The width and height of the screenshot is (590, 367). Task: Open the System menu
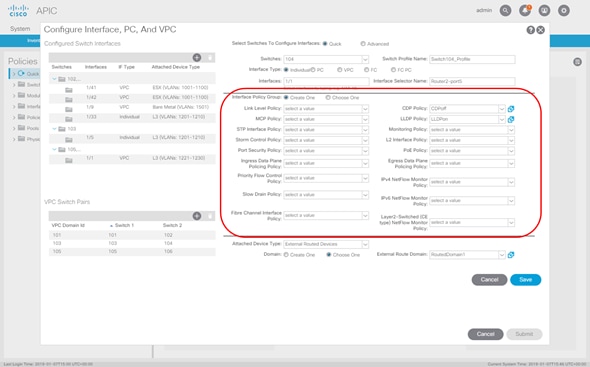pyautogui.click(x=20, y=29)
